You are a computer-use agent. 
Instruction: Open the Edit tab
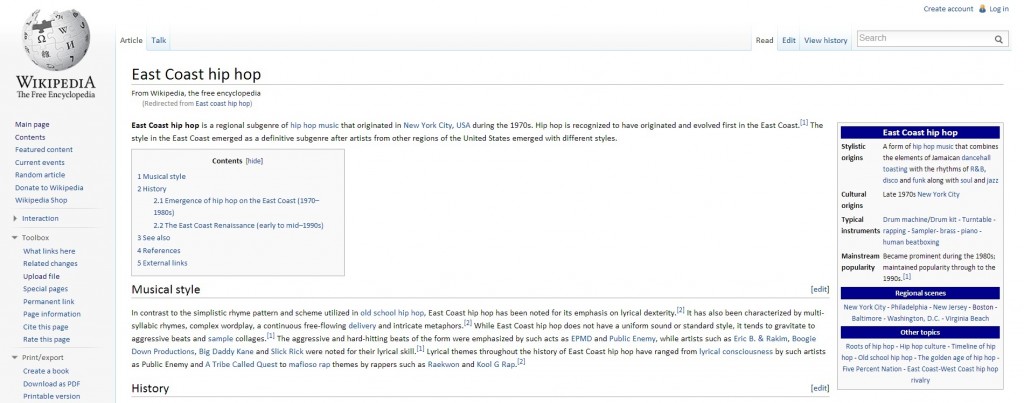(789, 41)
